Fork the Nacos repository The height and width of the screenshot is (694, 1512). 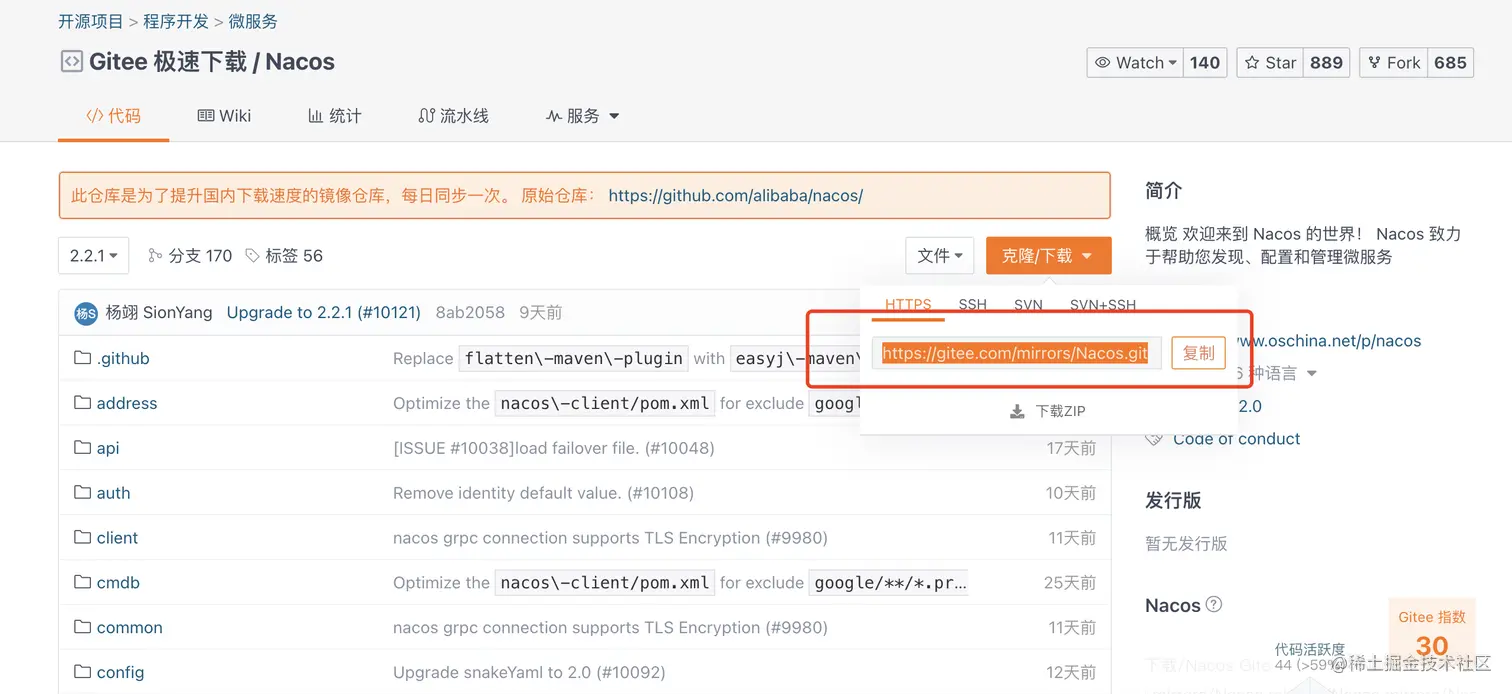point(1393,62)
